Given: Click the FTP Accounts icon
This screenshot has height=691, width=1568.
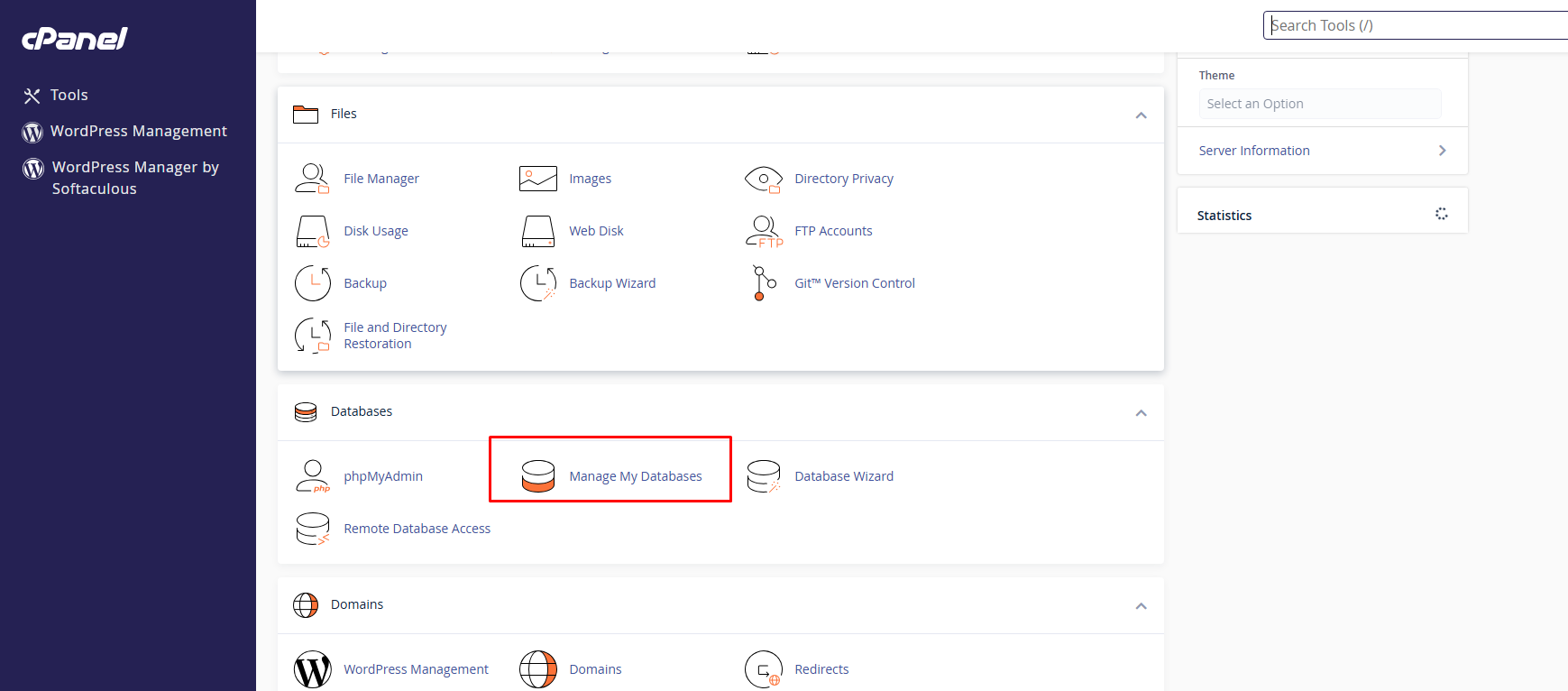Looking at the screenshot, I should pyautogui.click(x=764, y=231).
